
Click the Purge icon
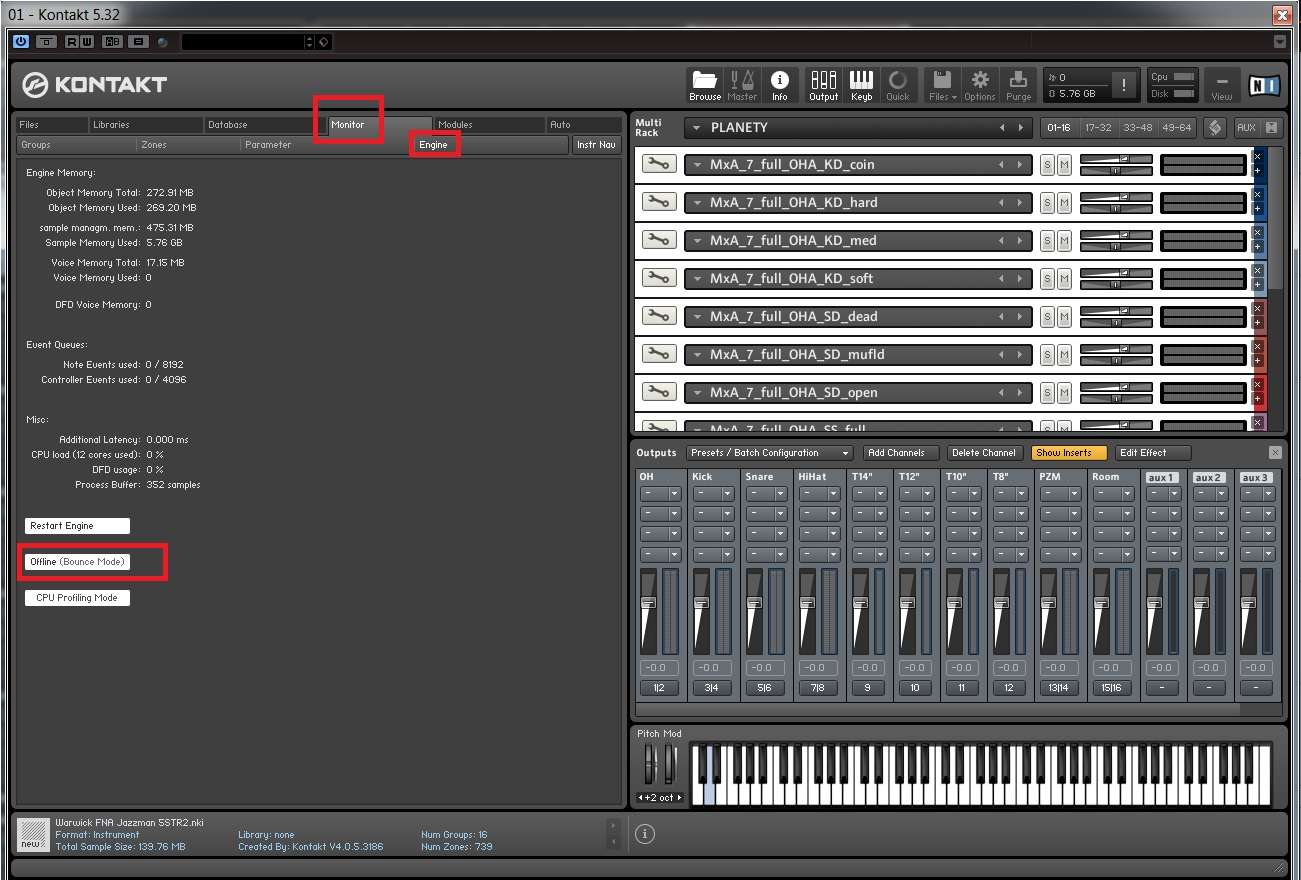(x=1018, y=84)
